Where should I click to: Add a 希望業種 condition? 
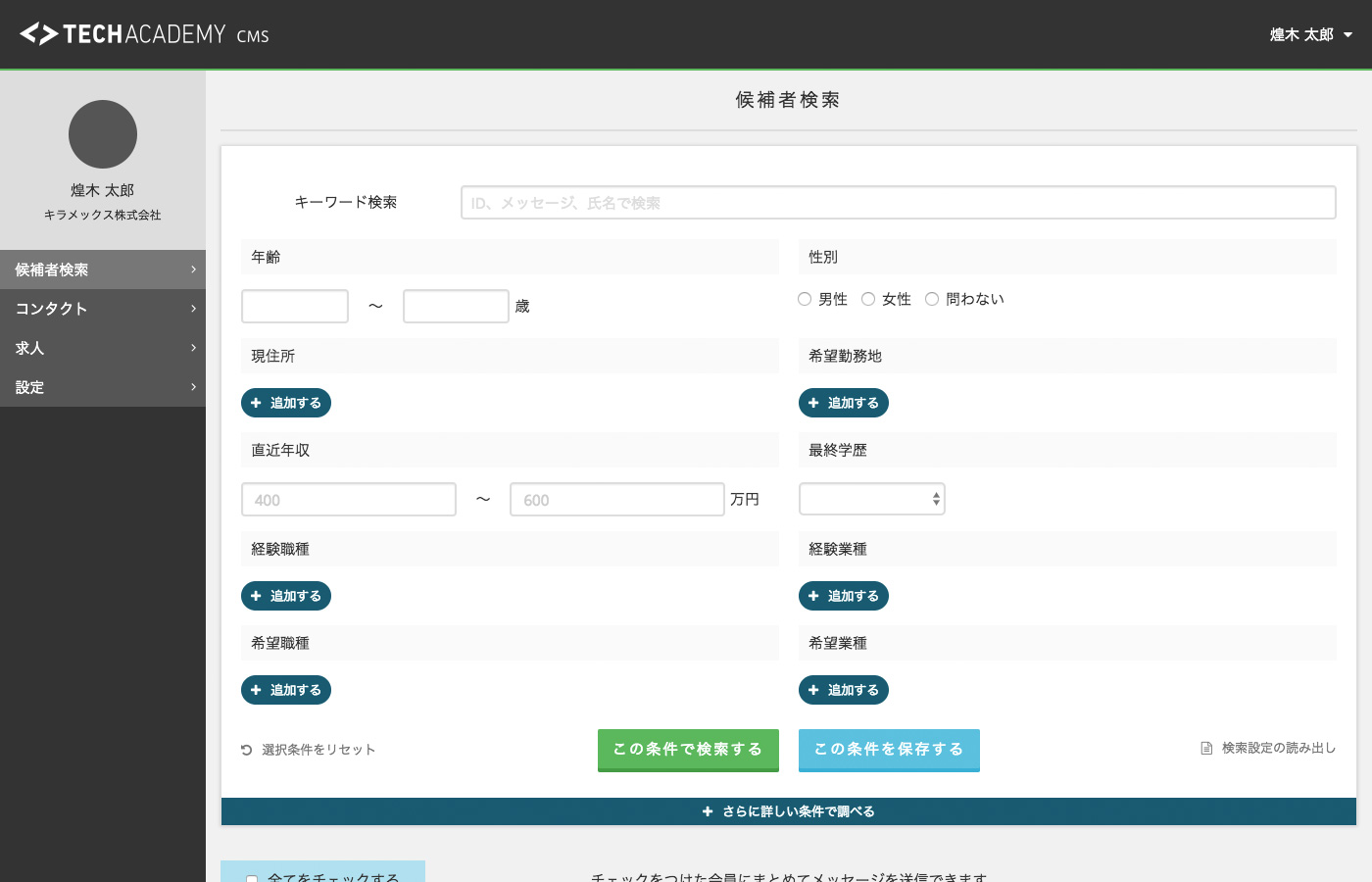(x=843, y=690)
